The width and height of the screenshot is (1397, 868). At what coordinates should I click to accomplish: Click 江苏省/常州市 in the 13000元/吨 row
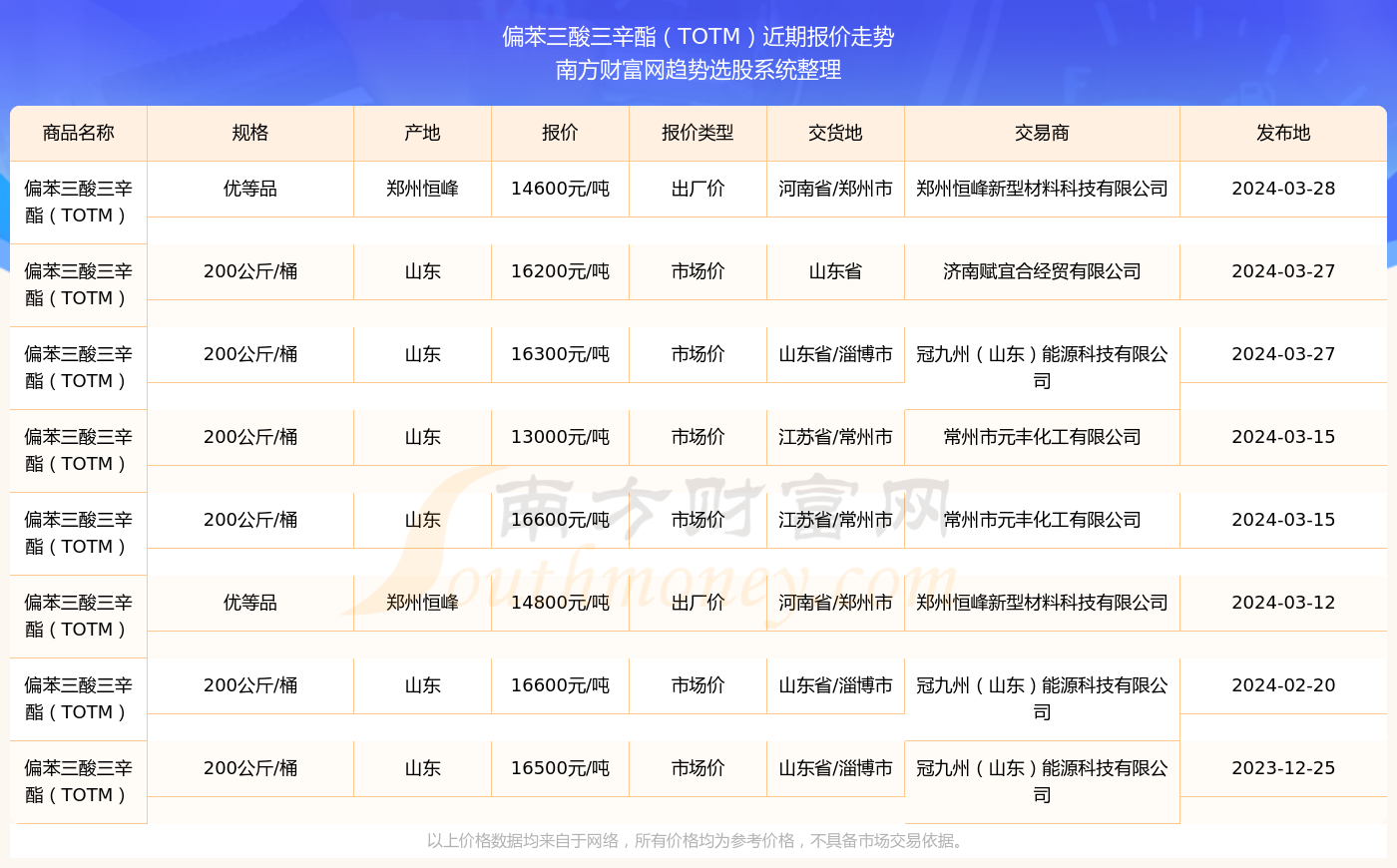835,437
